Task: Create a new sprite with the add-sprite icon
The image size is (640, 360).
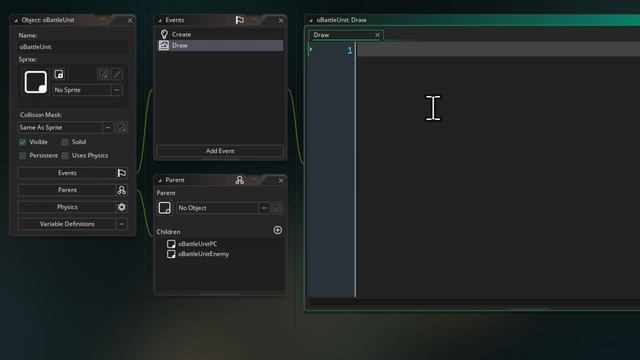Action: coord(59,74)
